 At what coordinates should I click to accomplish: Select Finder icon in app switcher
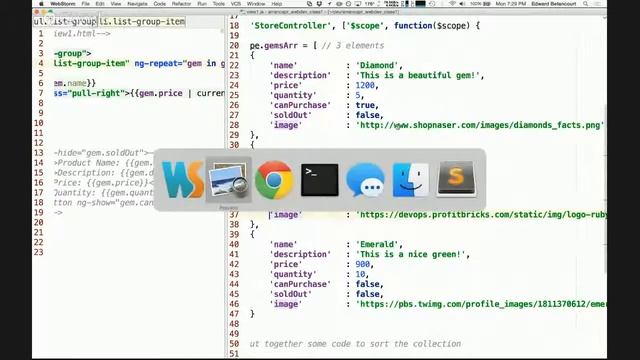pos(411,180)
